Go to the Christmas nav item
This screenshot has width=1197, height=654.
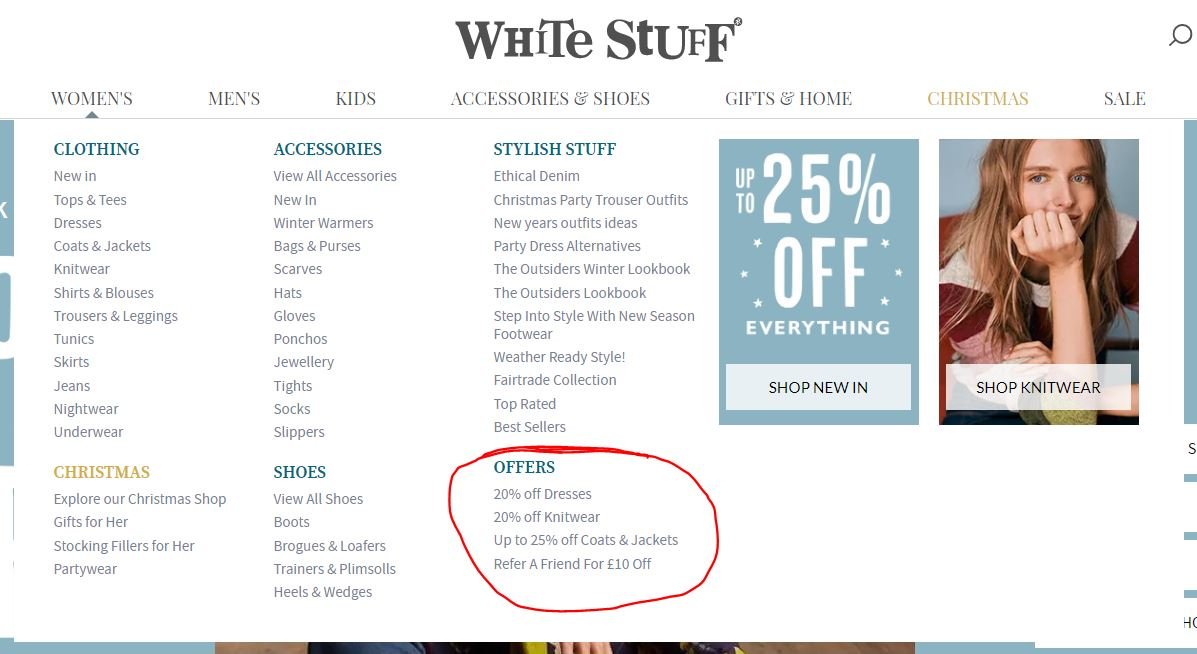[978, 98]
